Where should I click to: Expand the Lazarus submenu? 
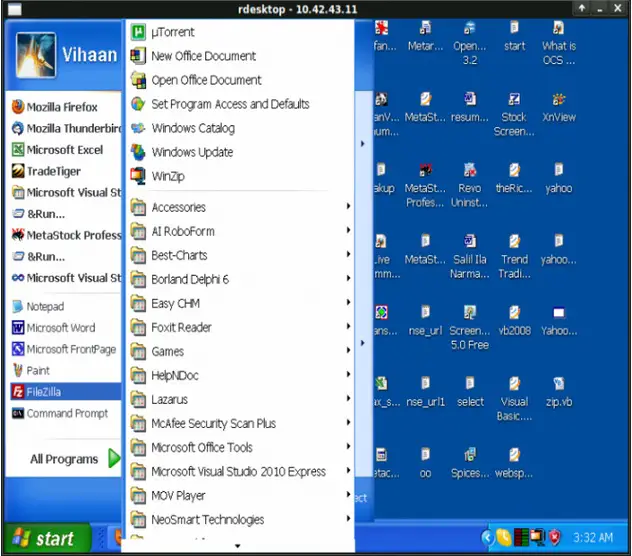(241, 399)
